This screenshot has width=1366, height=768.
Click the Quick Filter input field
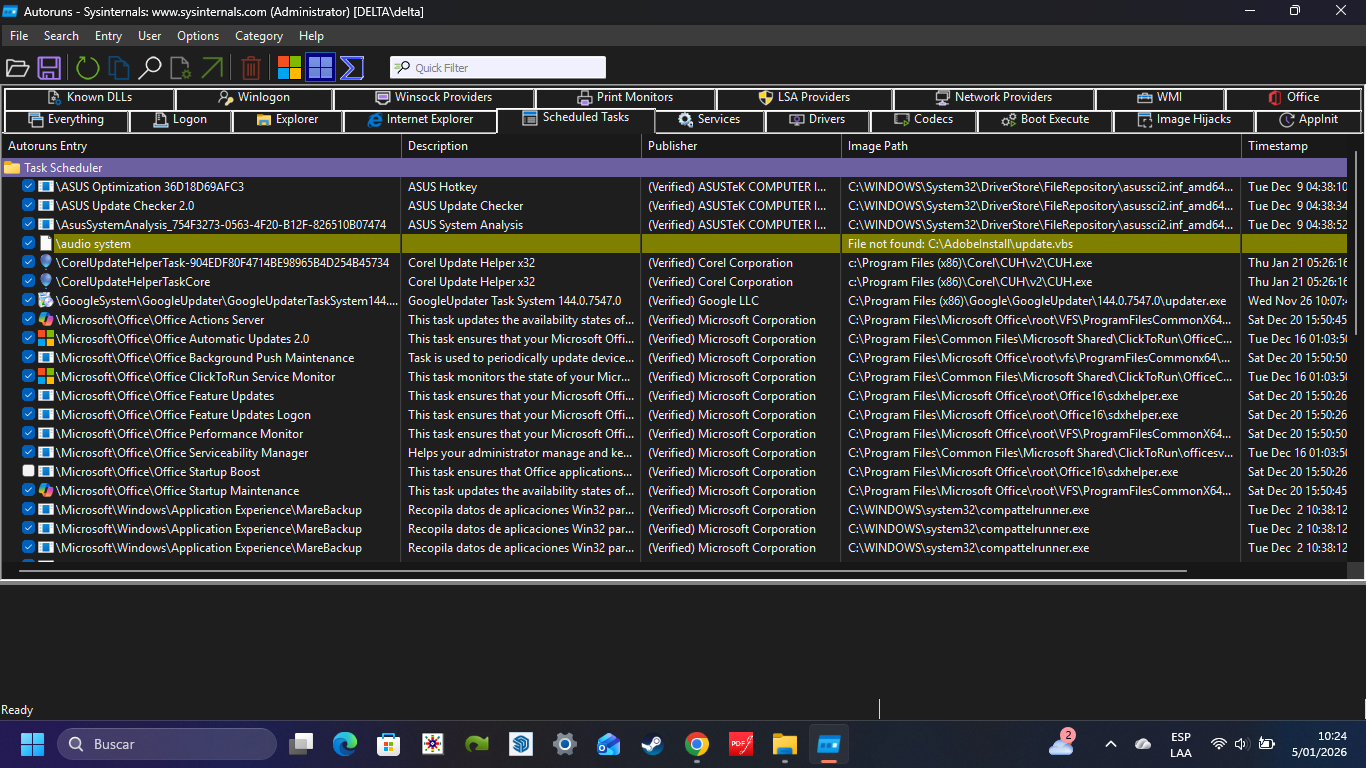[x=498, y=68]
